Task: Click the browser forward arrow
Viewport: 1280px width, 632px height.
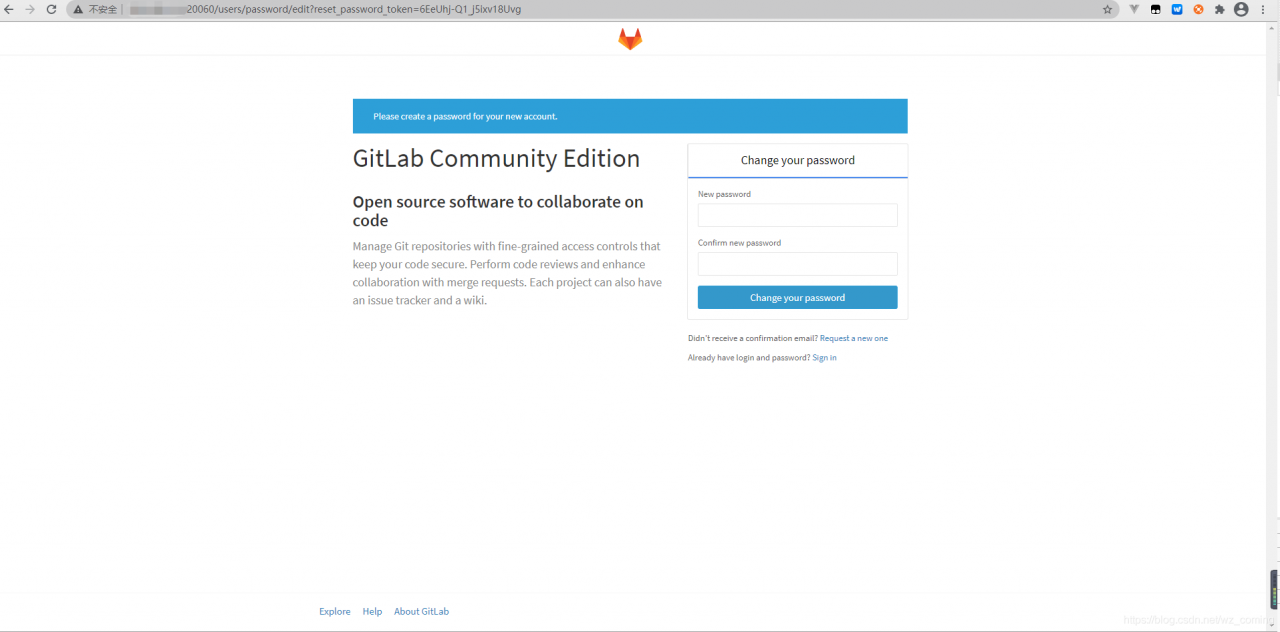Action: [x=30, y=9]
